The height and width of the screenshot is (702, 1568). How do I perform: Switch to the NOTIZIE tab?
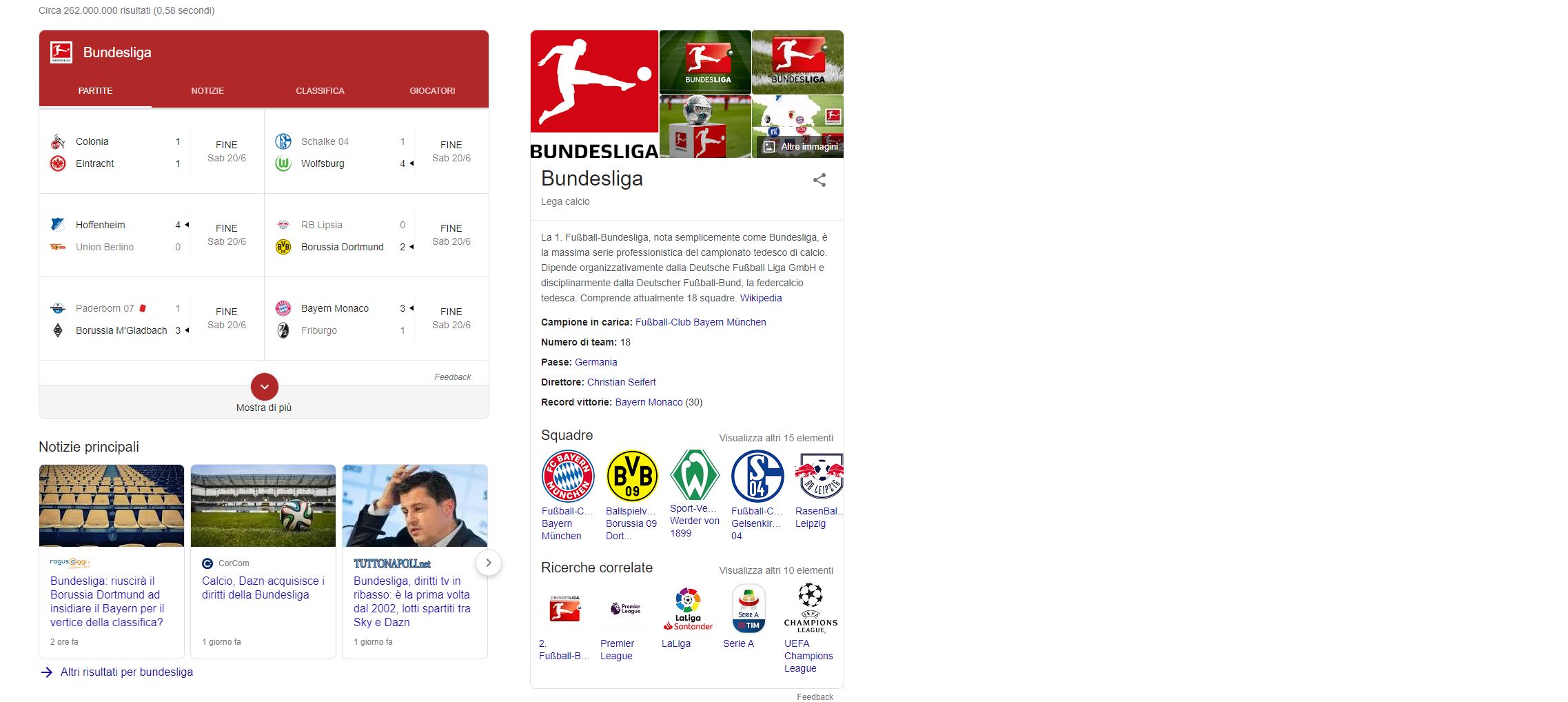pos(207,90)
